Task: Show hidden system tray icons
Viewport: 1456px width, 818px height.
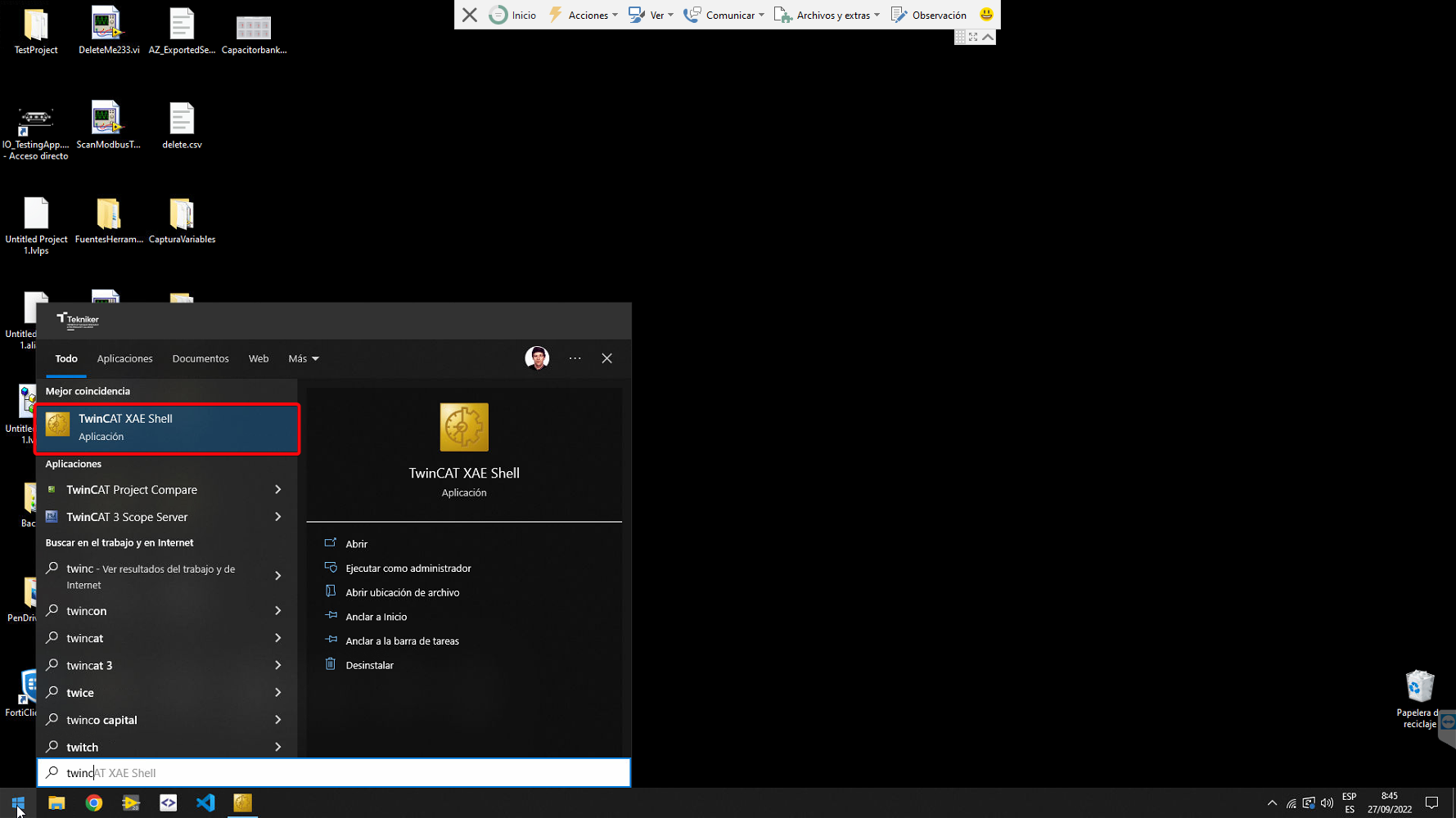Action: 1272,803
